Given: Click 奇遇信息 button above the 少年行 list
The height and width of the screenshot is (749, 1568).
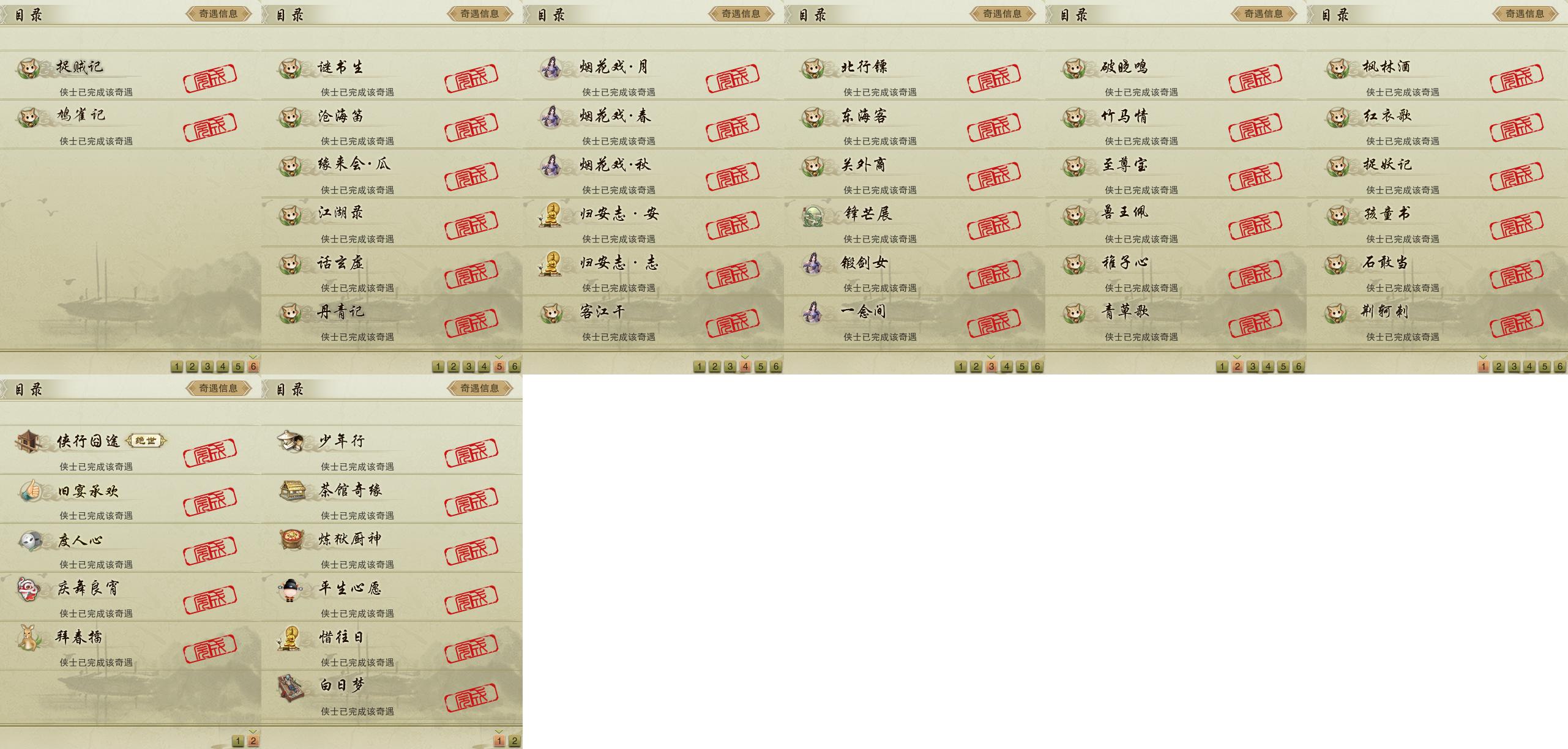Looking at the screenshot, I should point(480,388).
